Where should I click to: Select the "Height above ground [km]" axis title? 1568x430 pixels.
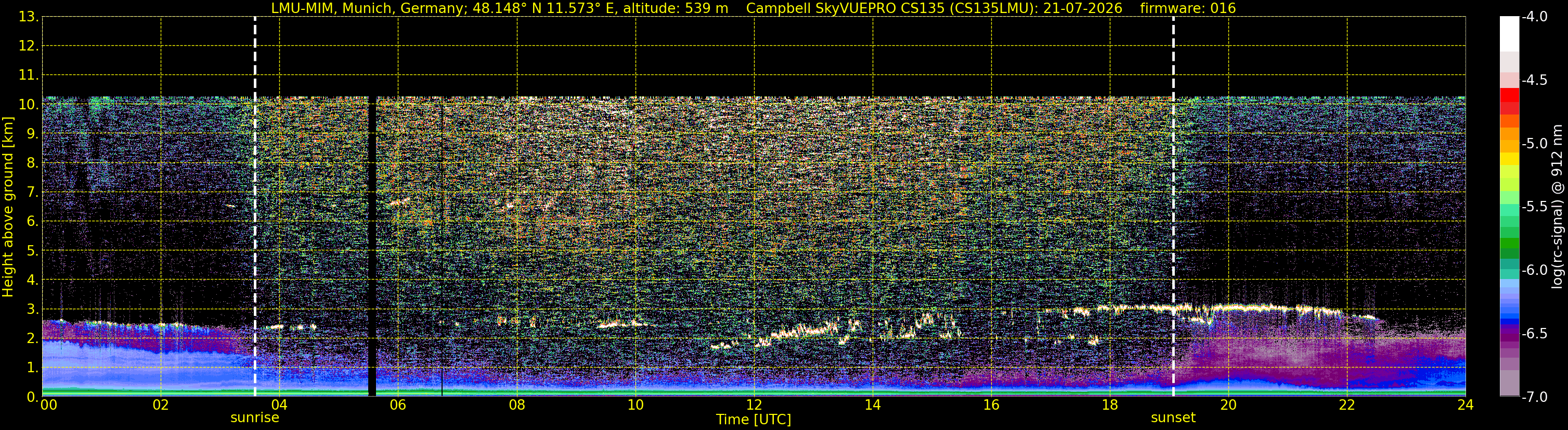click(8, 207)
